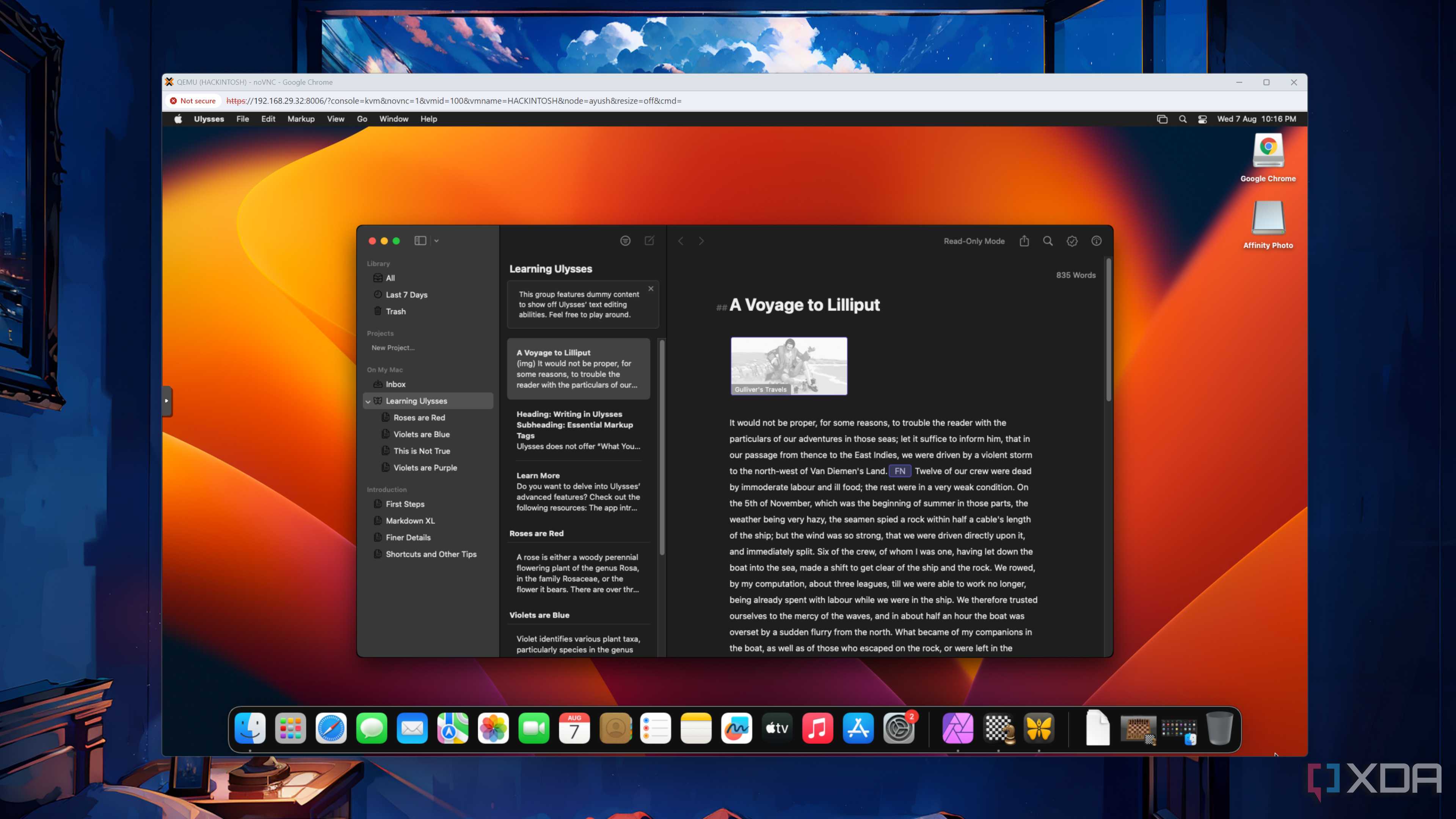Open the Help menu
The width and height of the screenshot is (1456, 819).
(x=428, y=119)
